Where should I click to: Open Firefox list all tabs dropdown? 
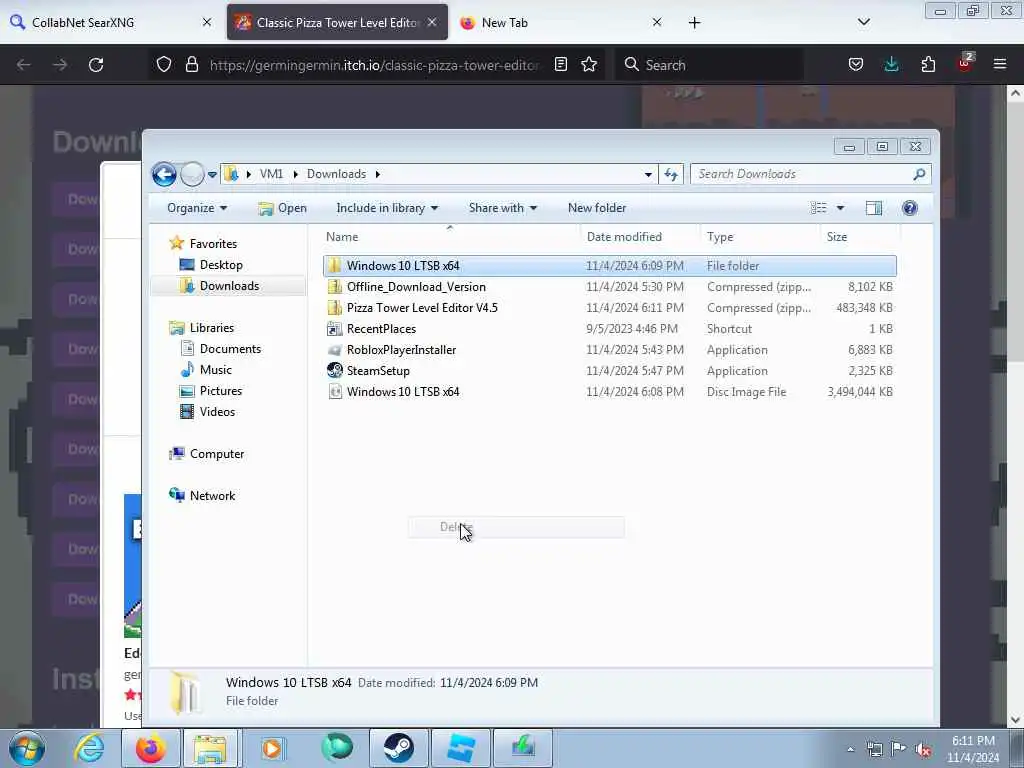[863, 23]
